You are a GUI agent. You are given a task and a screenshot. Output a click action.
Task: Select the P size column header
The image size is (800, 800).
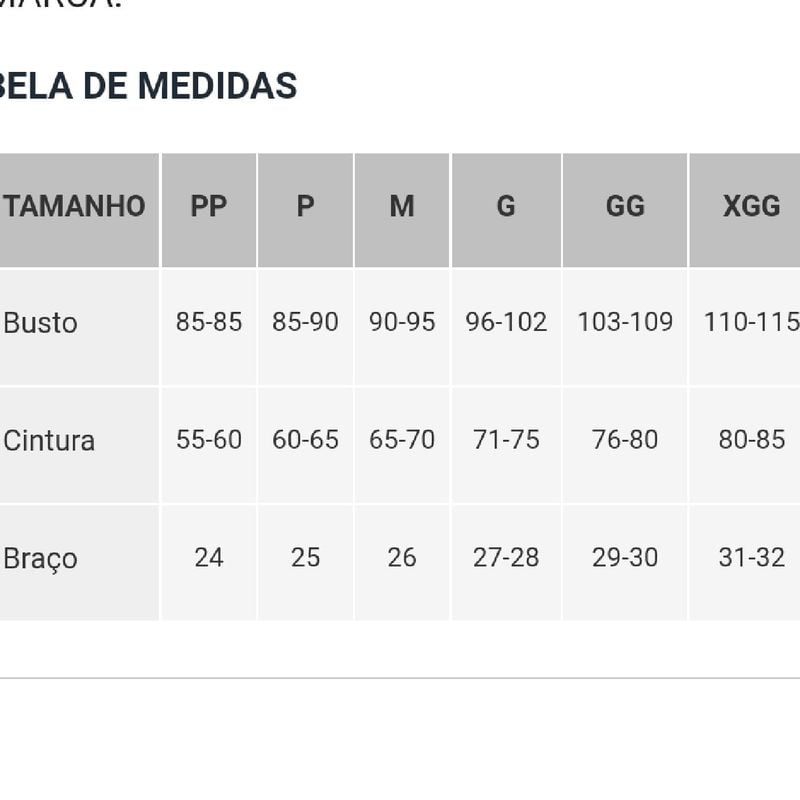pos(305,210)
